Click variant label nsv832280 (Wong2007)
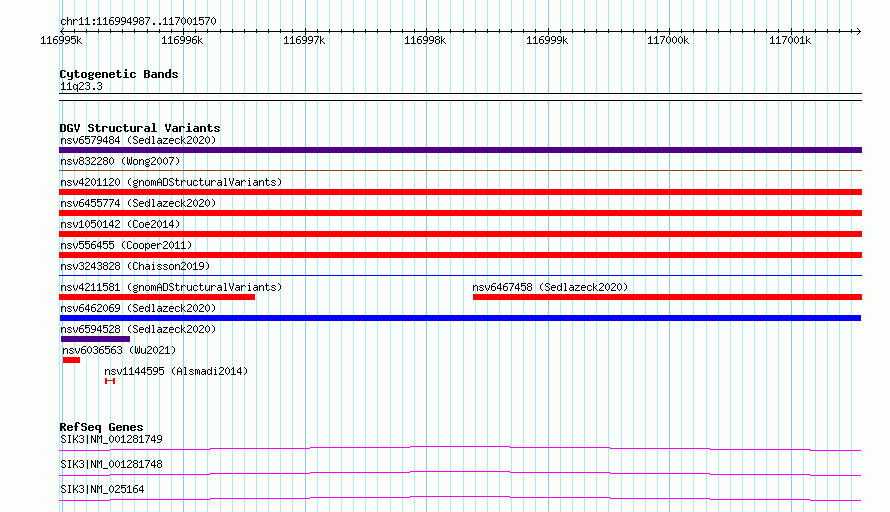890x512 pixels. pyautogui.click(x=120, y=161)
